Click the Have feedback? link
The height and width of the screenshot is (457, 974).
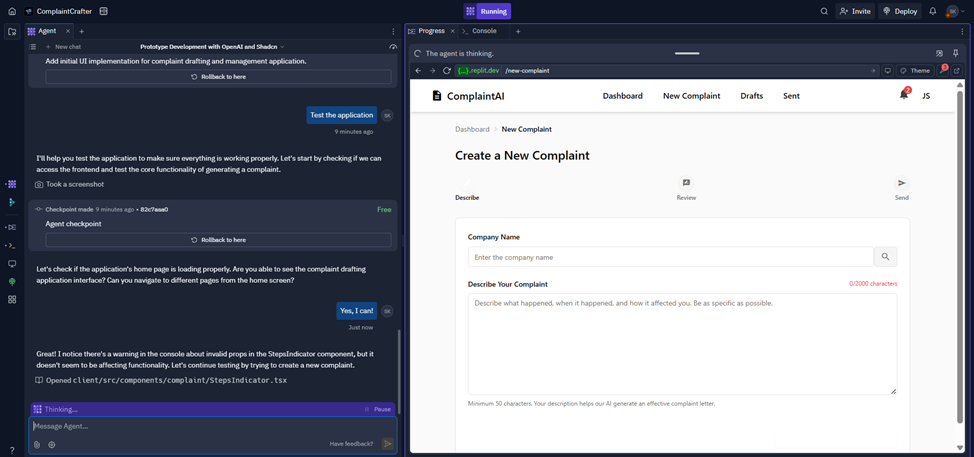[x=352, y=444]
